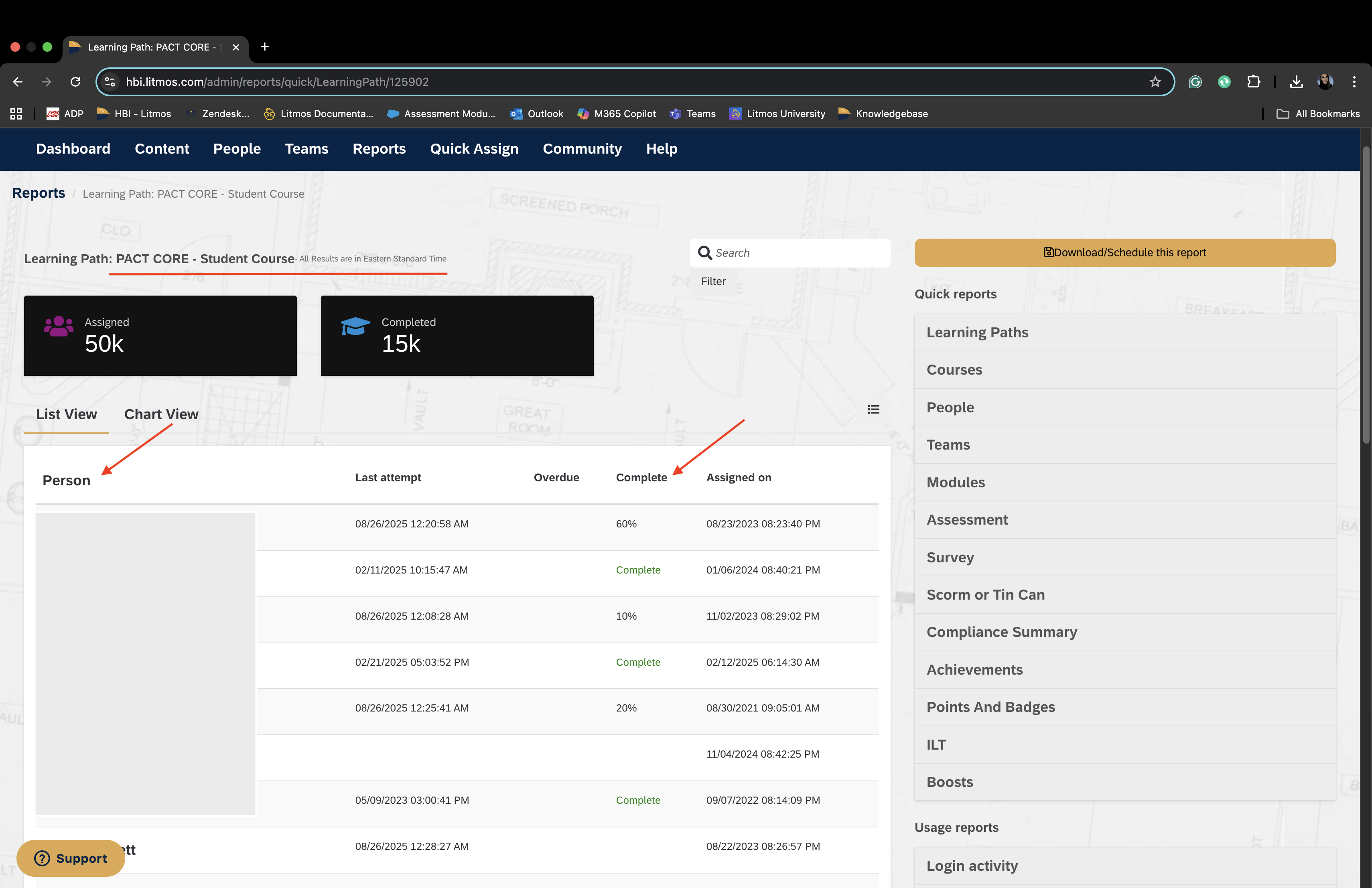Click the magnifier search icon

click(704, 252)
